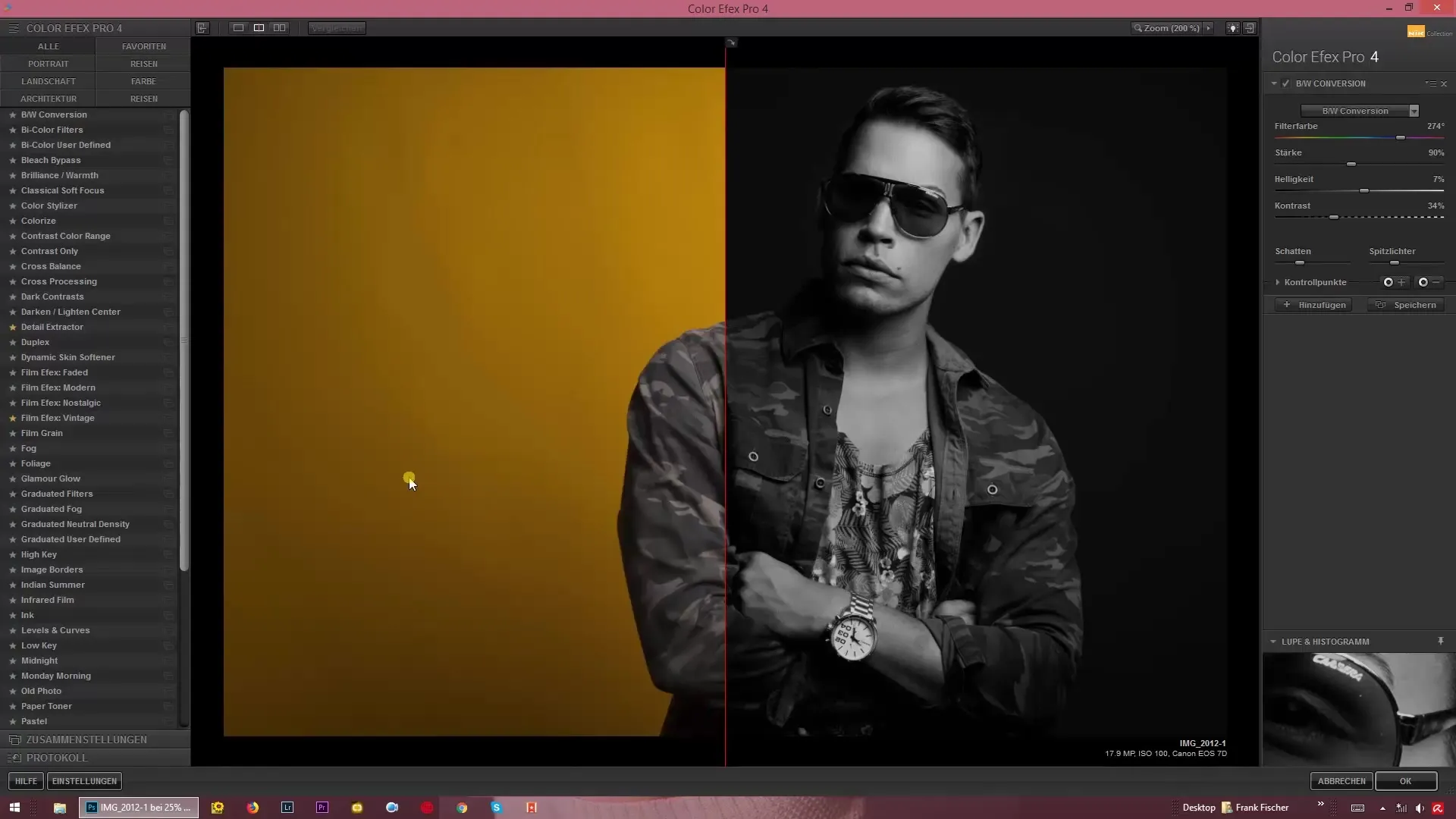Open File Explorer from the taskbar
The image size is (1456, 819).
coord(60,808)
